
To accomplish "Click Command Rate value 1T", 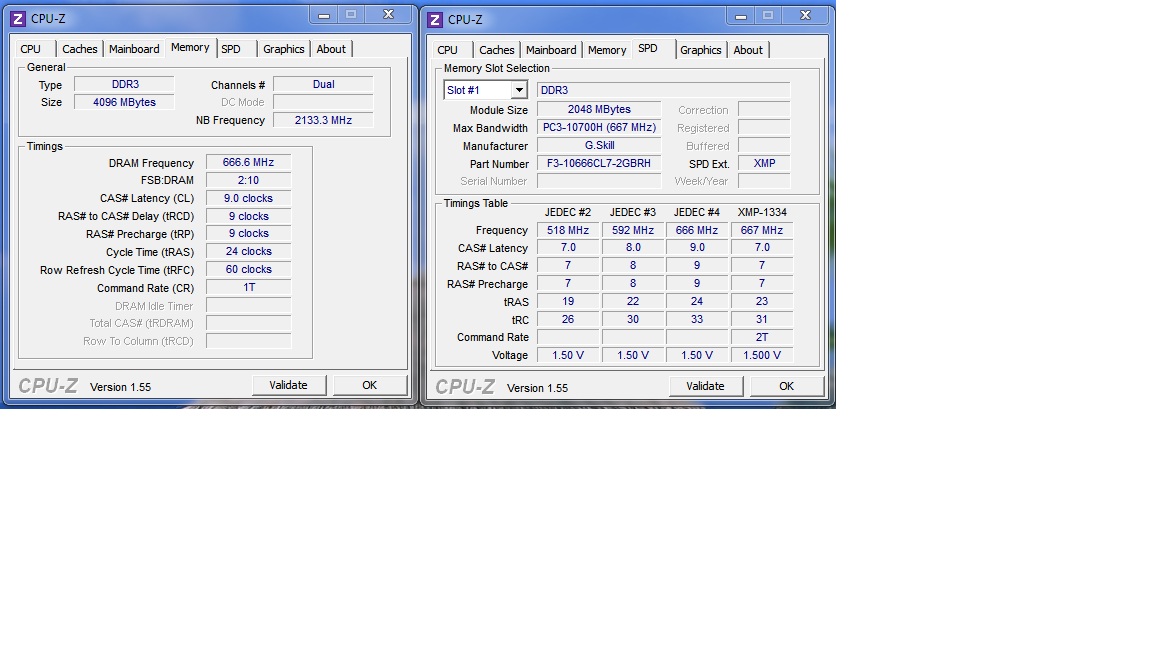I will [248, 287].
